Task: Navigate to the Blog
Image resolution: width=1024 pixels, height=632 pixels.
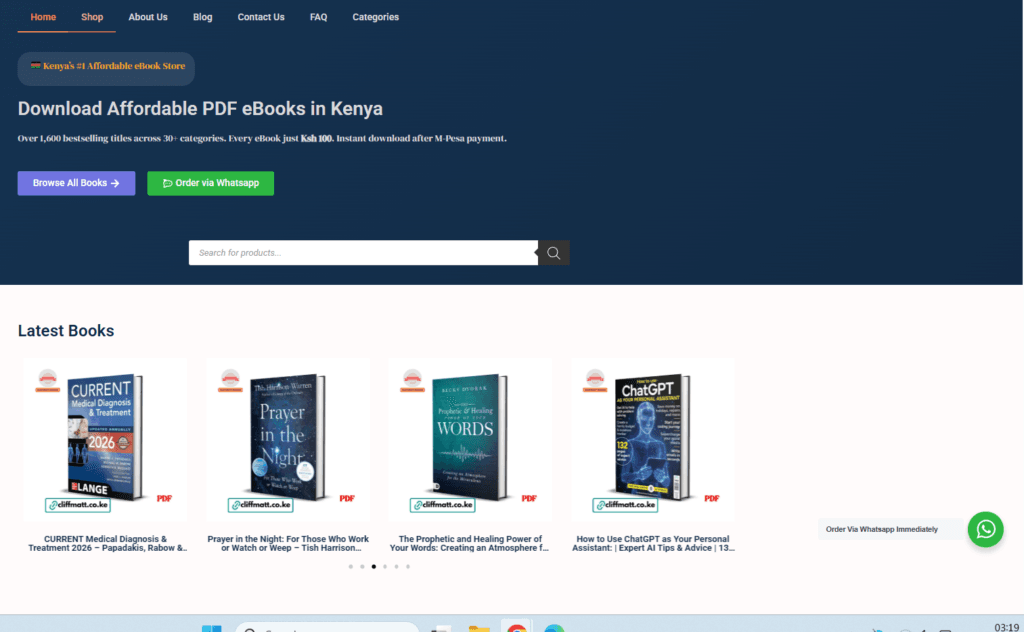Action: pos(202,17)
